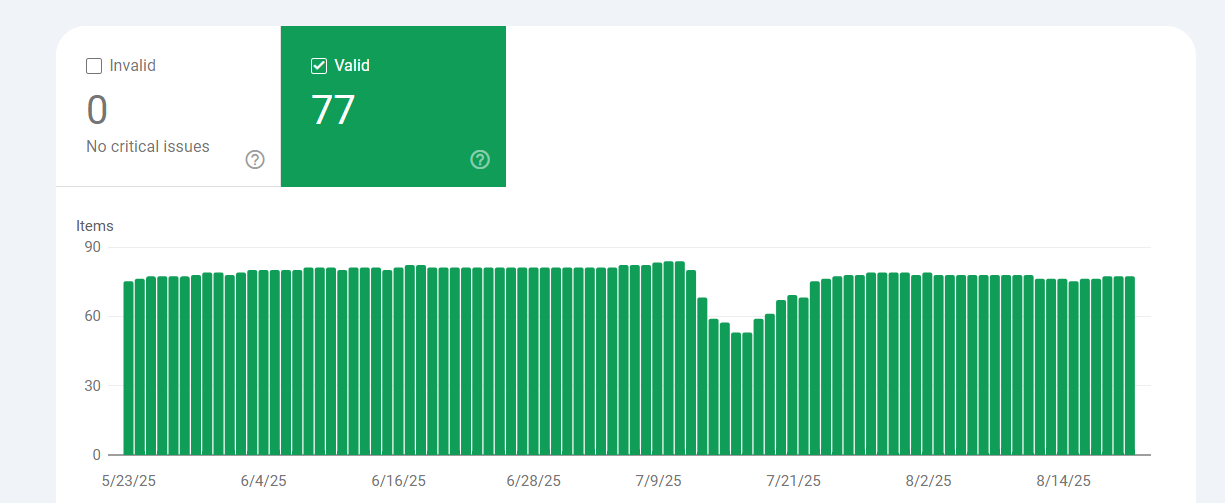This screenshot has width=1225, height=503.
Task: Click the bar above 6/16/25 label
Action: click(399, 361)
